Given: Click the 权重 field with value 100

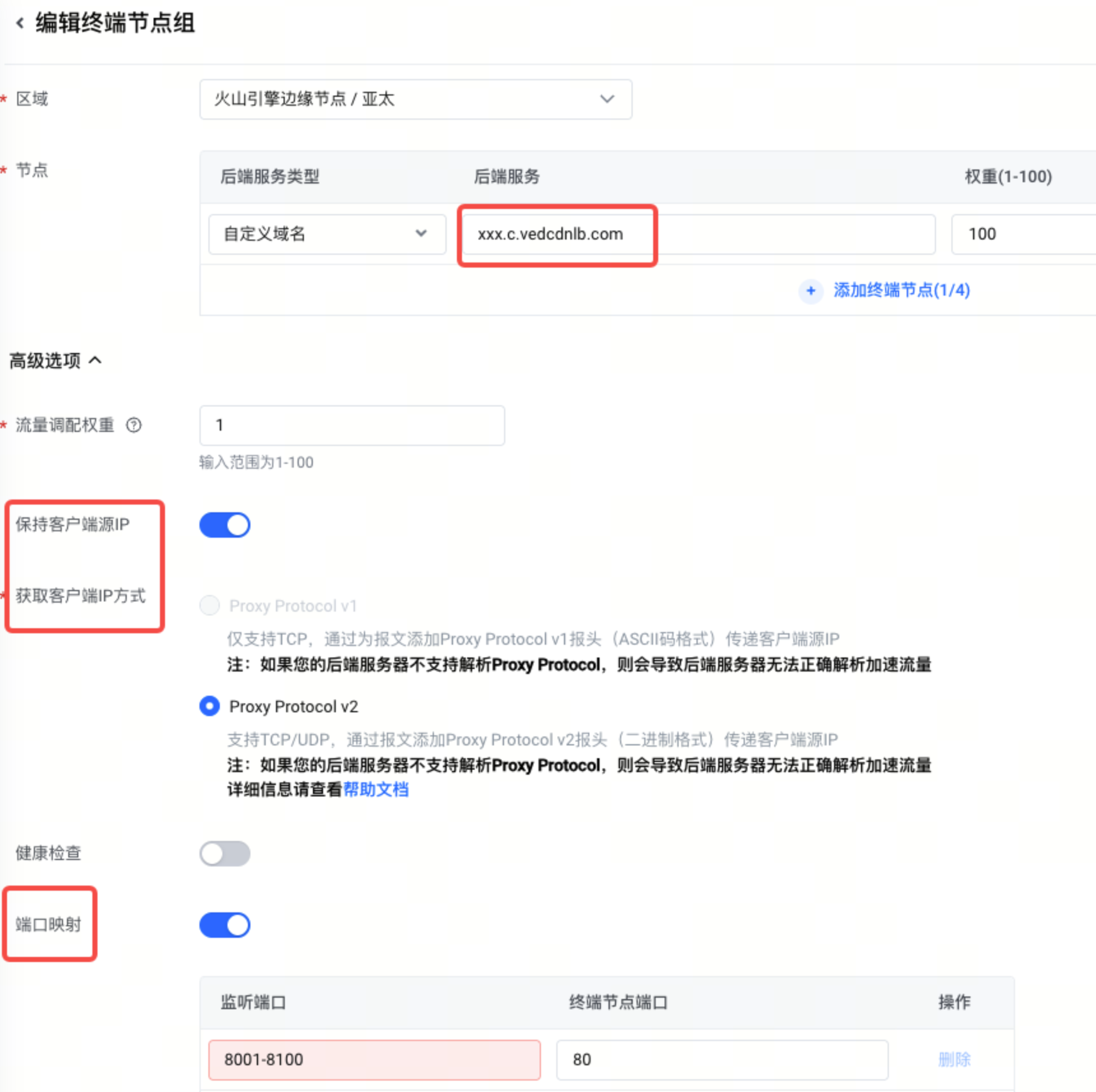Looking at the screenshot, I should pos(1023,234).
